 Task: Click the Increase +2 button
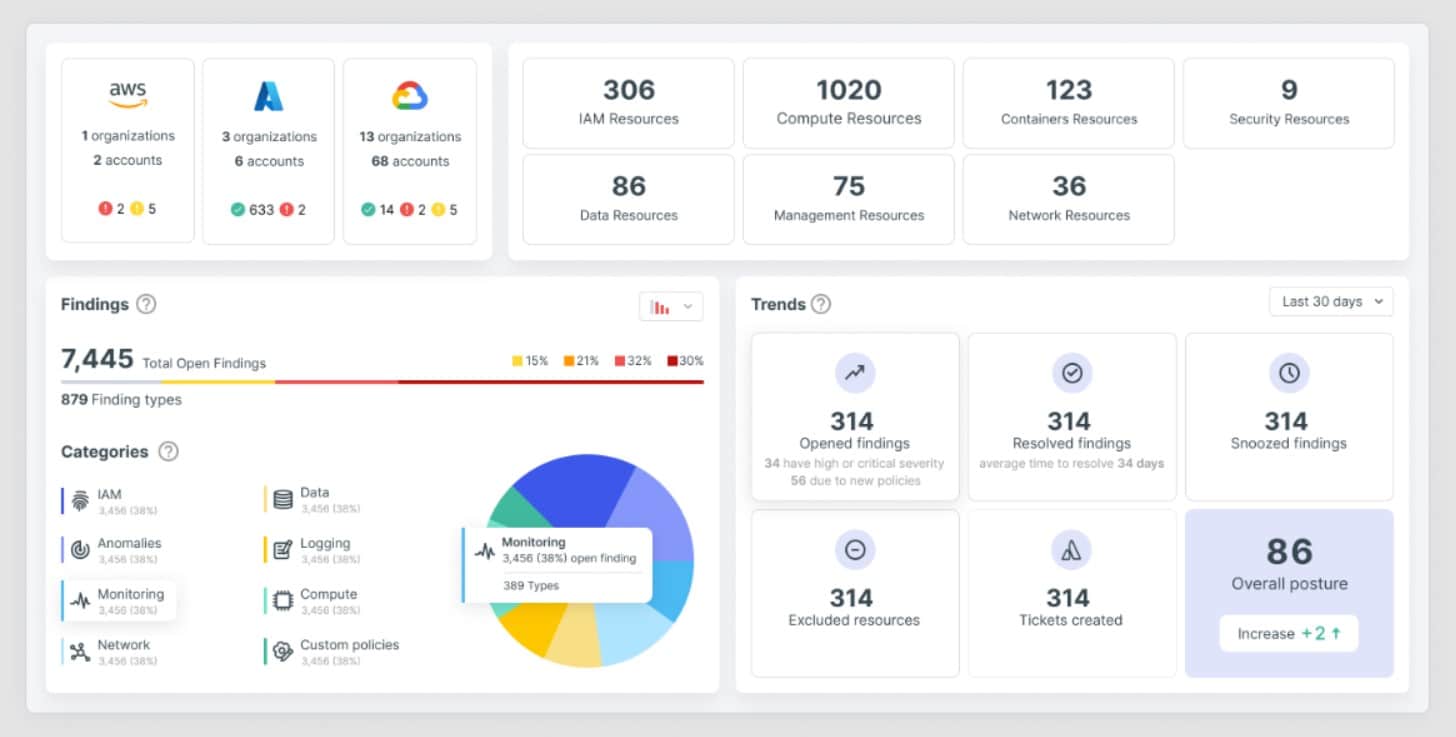[x=1289, y=634]
